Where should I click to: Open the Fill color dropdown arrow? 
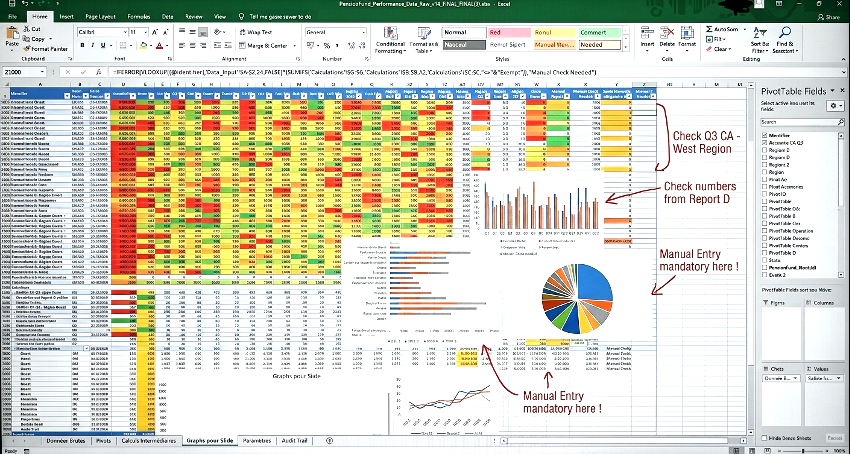coord(151,46)
